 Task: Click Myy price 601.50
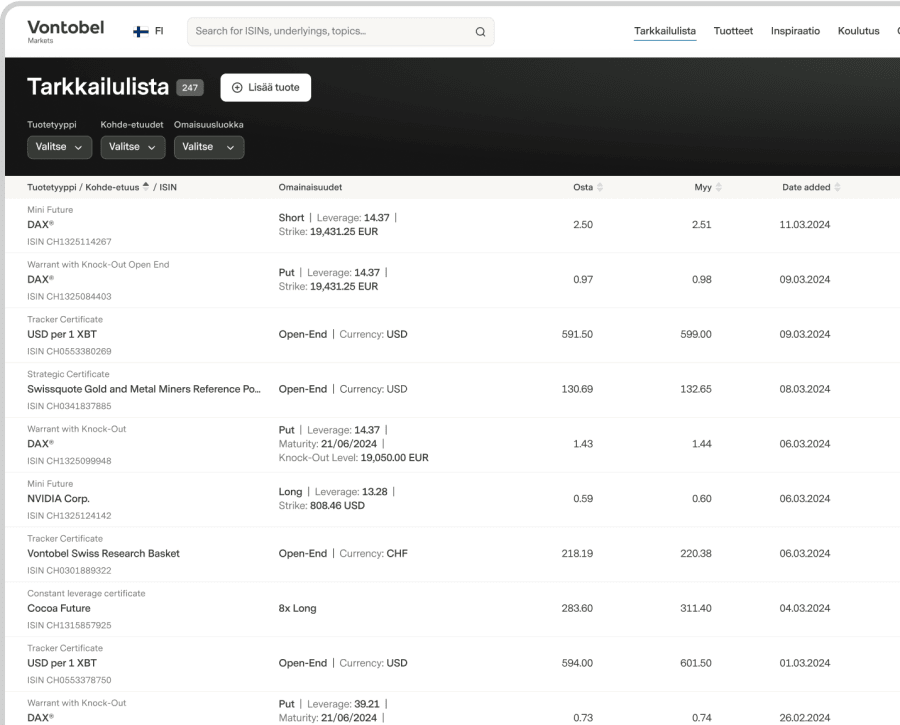(696, 663)
